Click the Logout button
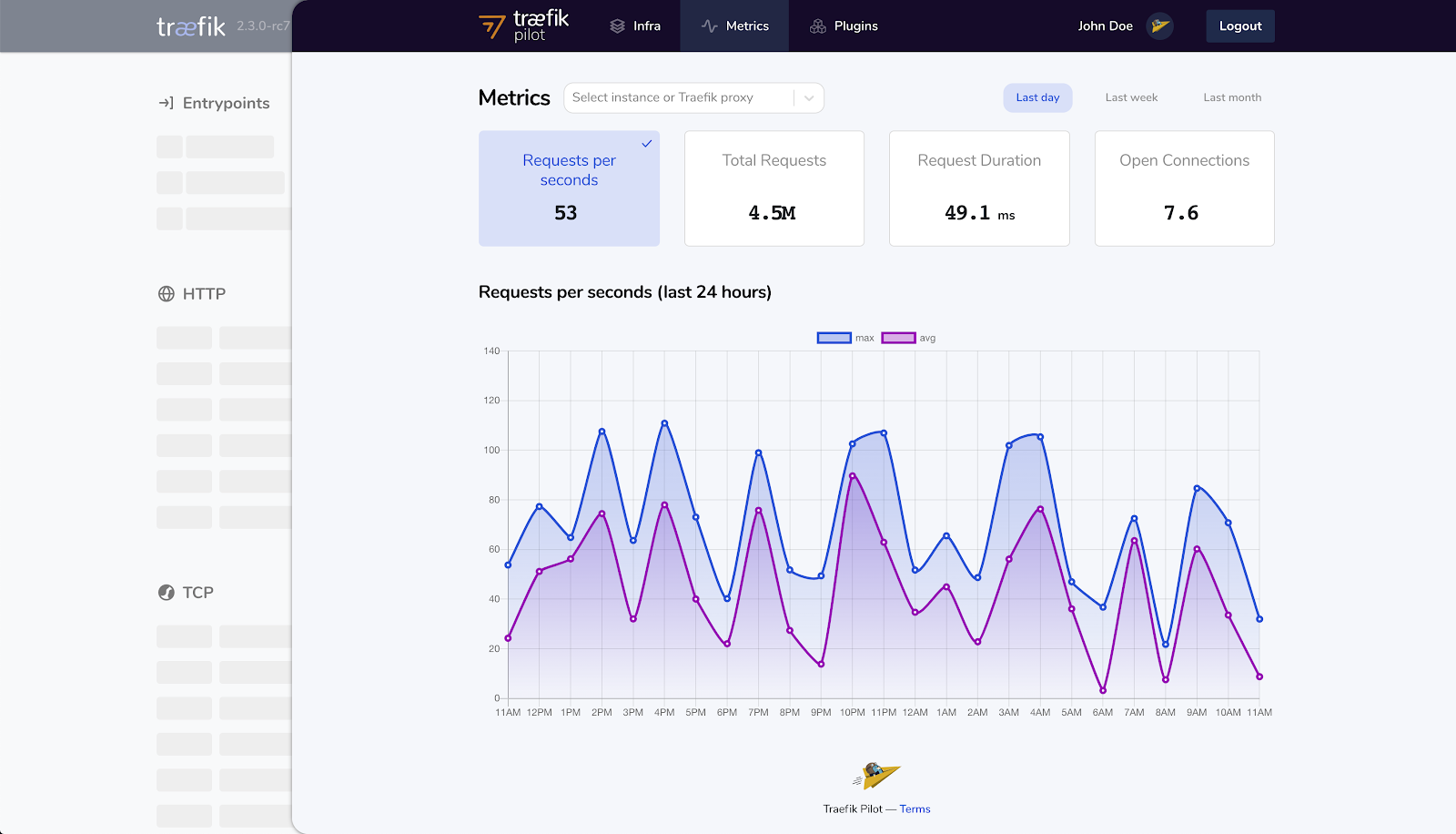 [1240, 26]
